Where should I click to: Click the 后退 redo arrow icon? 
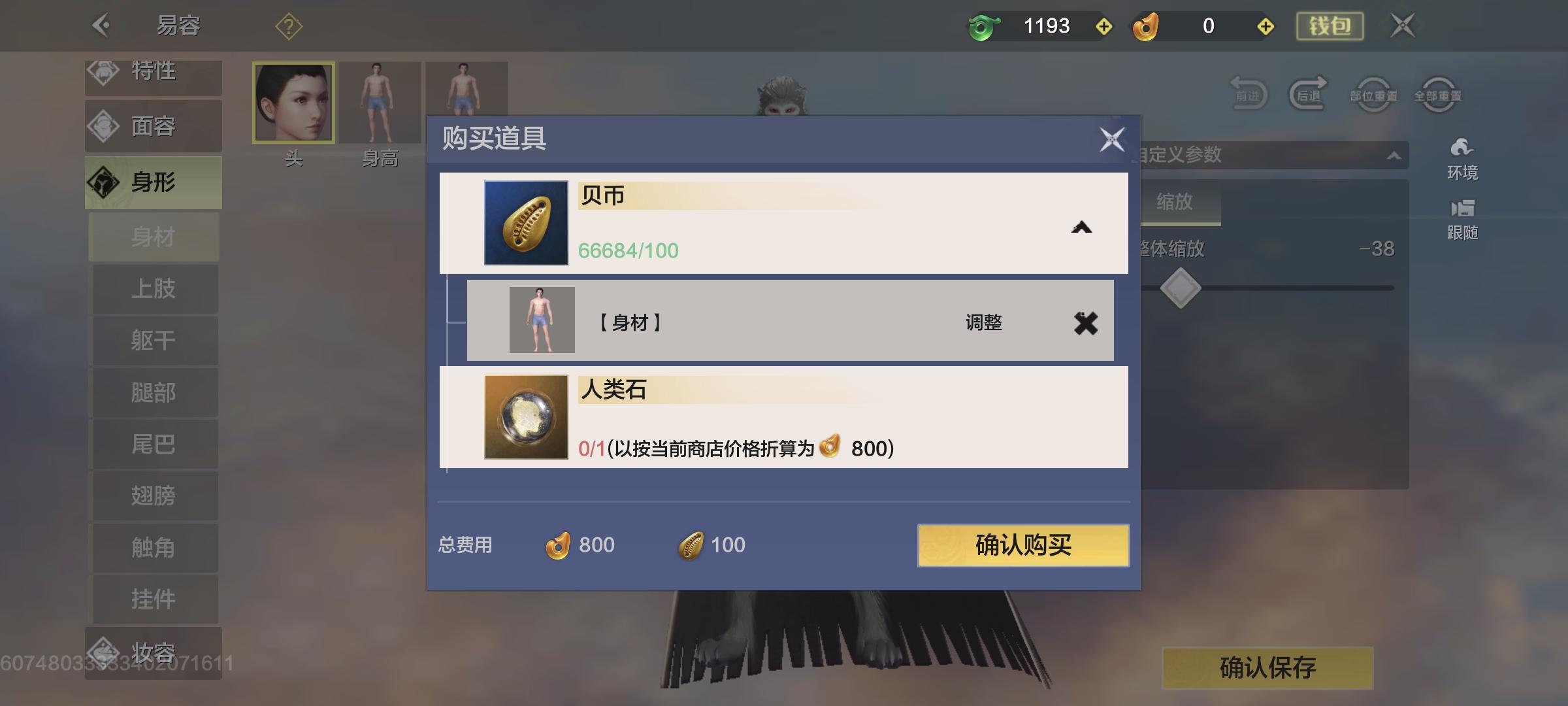pos(1309,94)
